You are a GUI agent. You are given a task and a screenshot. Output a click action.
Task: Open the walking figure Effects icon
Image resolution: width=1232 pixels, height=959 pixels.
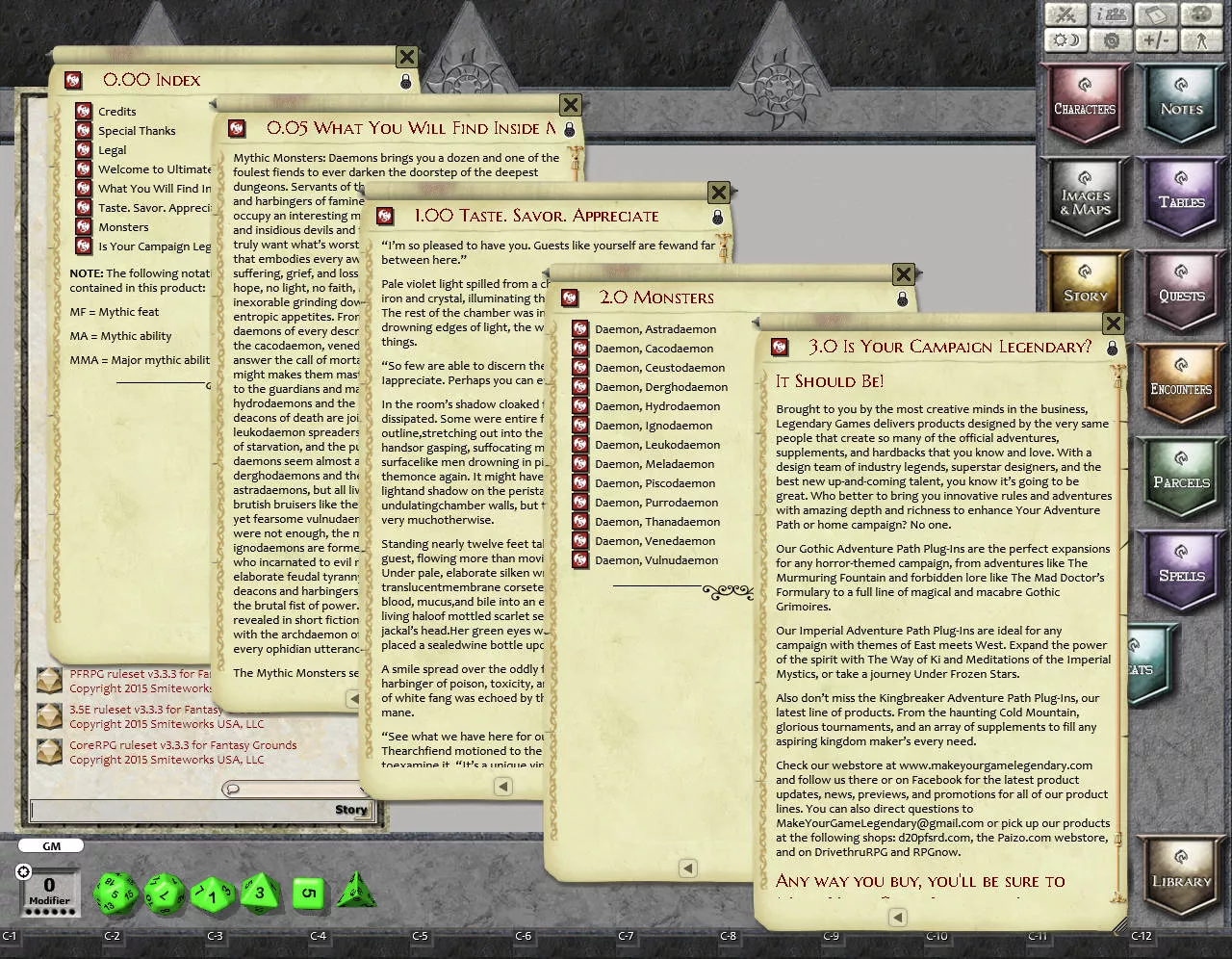tap(1200, 40)
